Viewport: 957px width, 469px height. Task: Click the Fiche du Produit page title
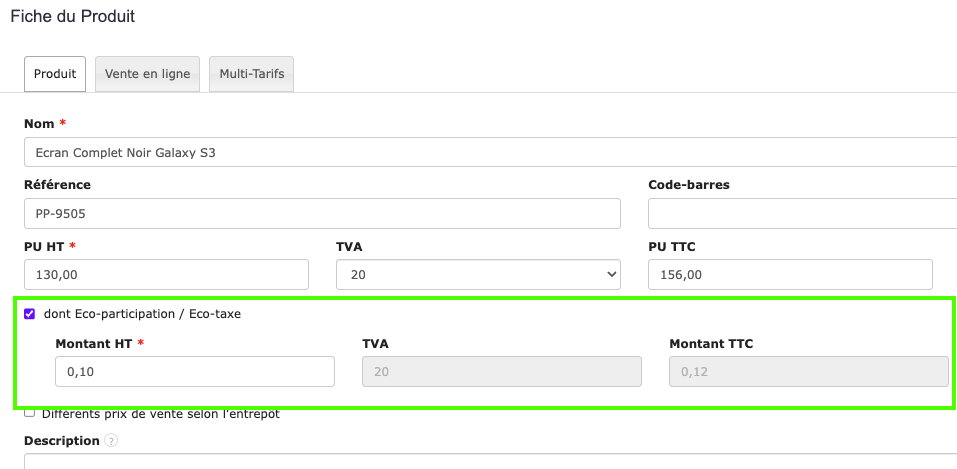point(72,17)
